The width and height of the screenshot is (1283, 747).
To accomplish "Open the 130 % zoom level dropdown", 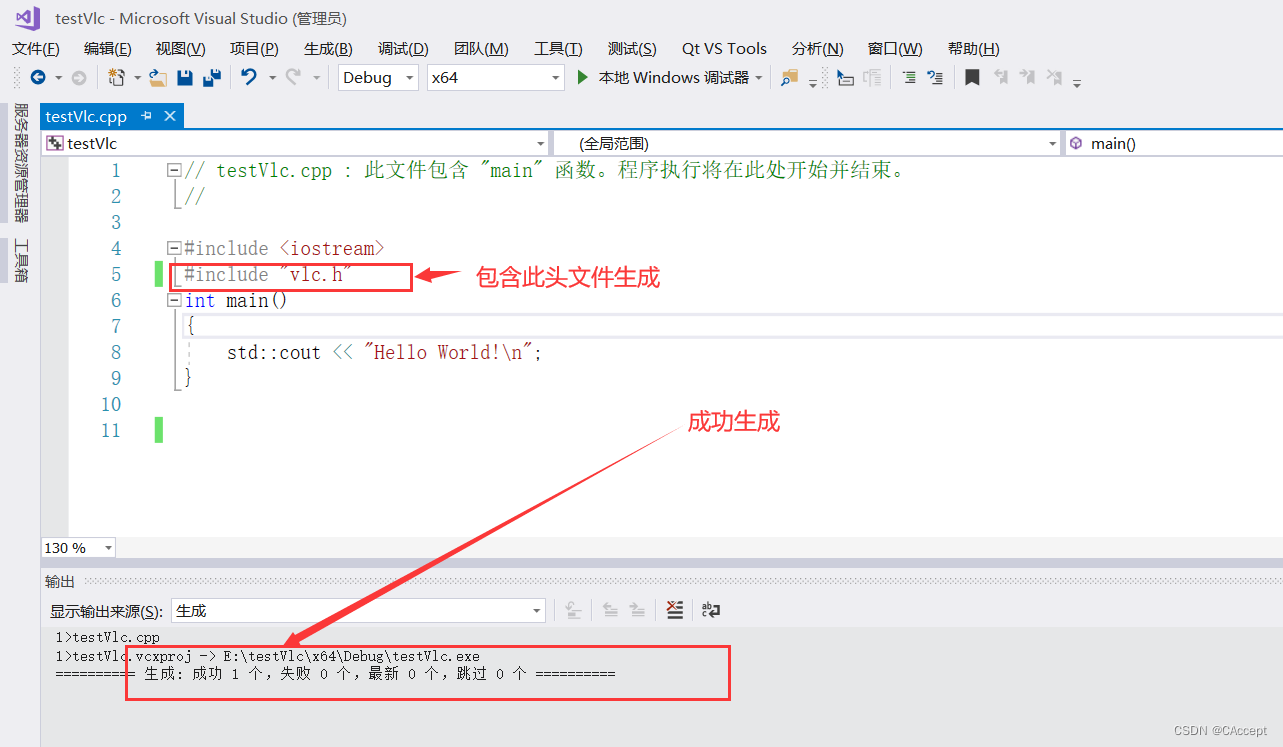I will pos(78,548).
